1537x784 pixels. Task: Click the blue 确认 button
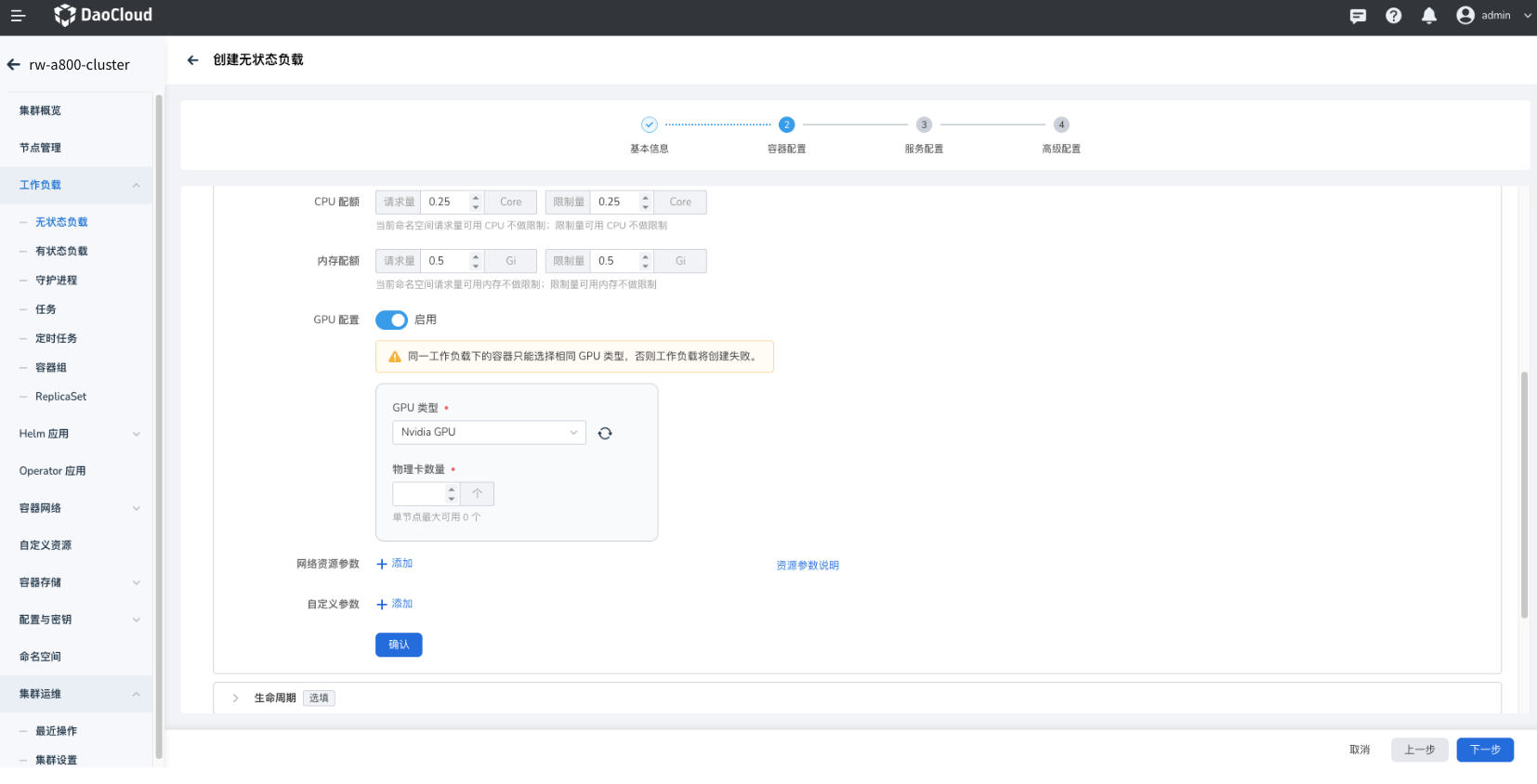tap(399, 645)
